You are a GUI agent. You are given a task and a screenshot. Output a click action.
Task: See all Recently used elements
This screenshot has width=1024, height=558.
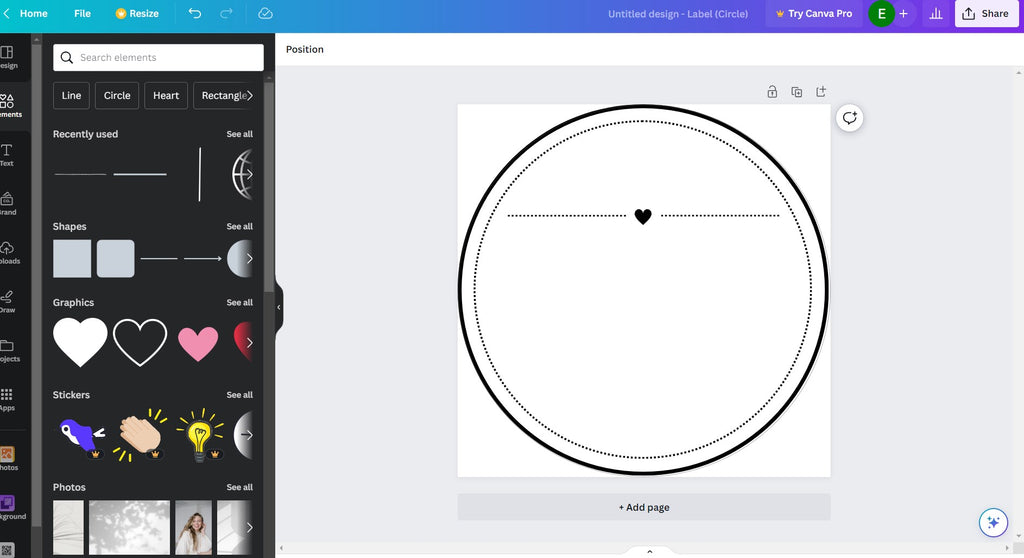coord(240,134)
